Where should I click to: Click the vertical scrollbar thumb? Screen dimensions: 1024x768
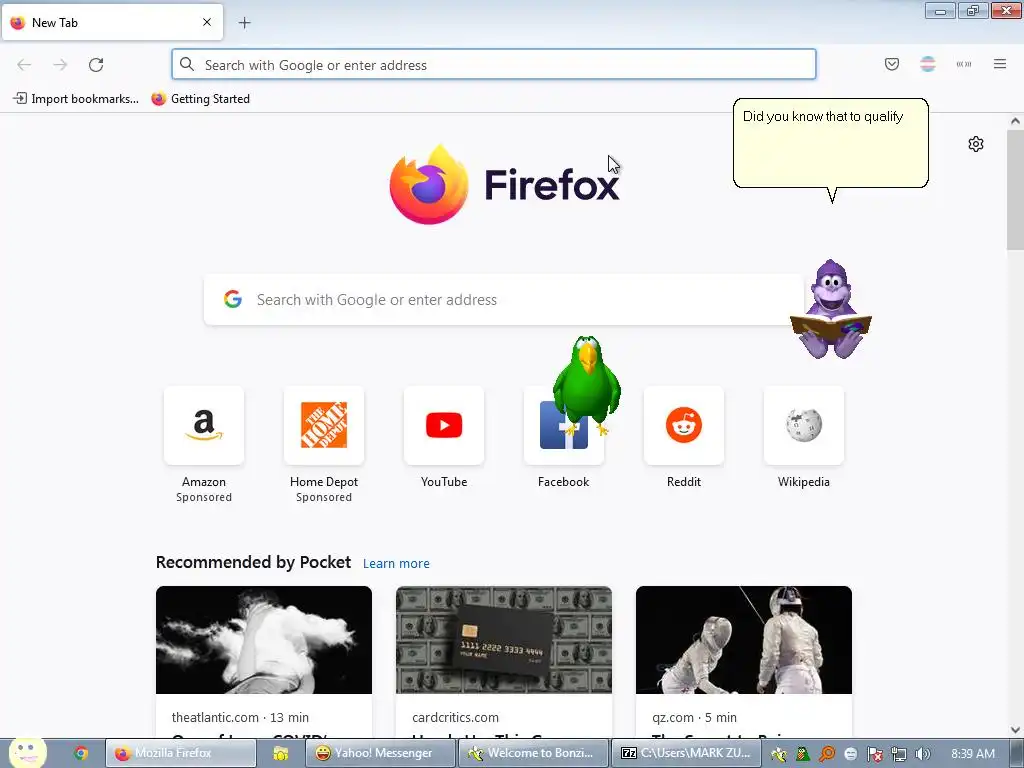(x=1015, y=189)
